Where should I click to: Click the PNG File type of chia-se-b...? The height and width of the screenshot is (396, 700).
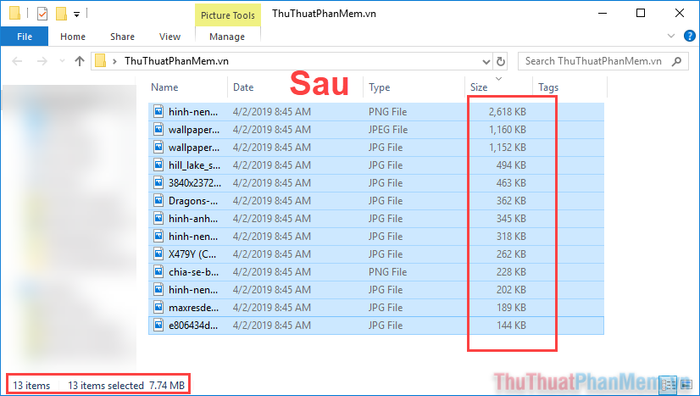(x=388, y=272)
